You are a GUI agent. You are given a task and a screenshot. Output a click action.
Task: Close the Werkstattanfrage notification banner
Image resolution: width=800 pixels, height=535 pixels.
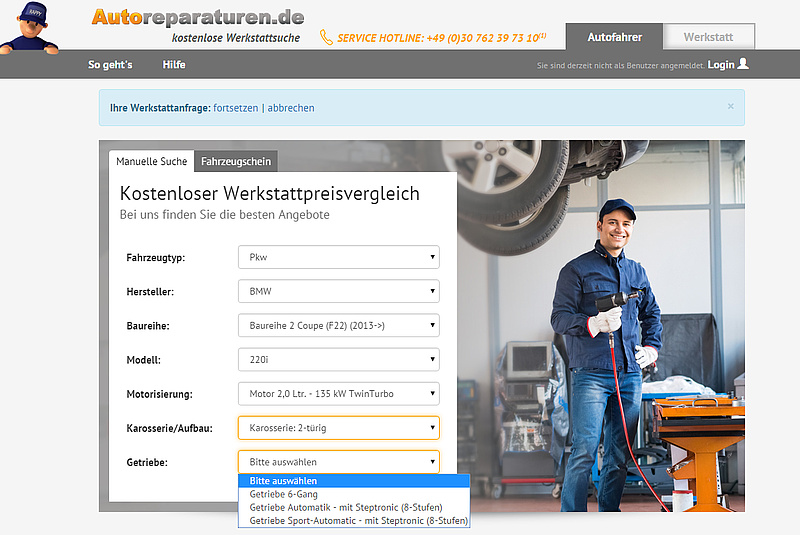[x=731, y=106]
